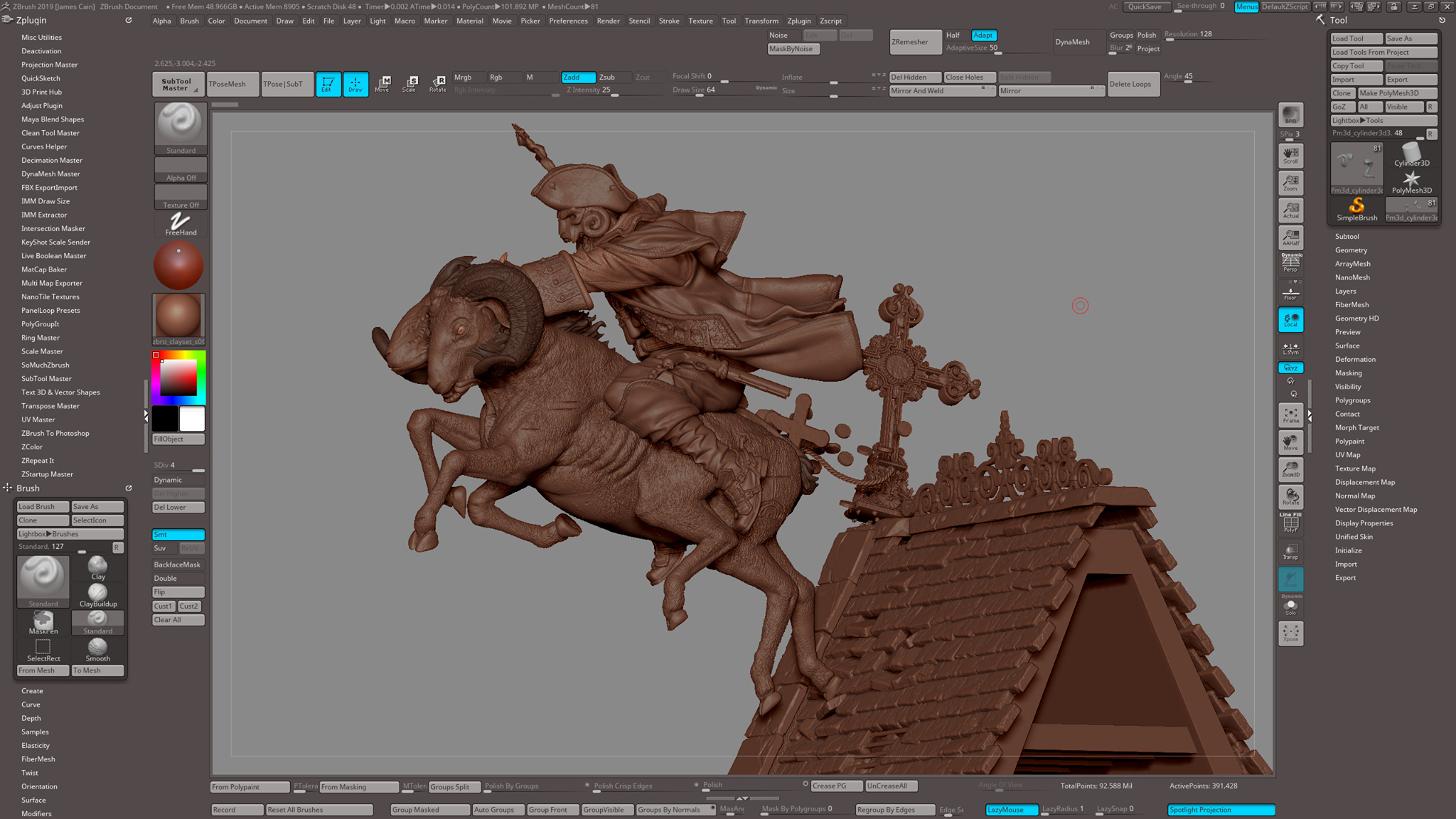The height and width of the screenshot is (819, 1456).
Task: Pick a color in the color picker square
Action: pos(178,378)
